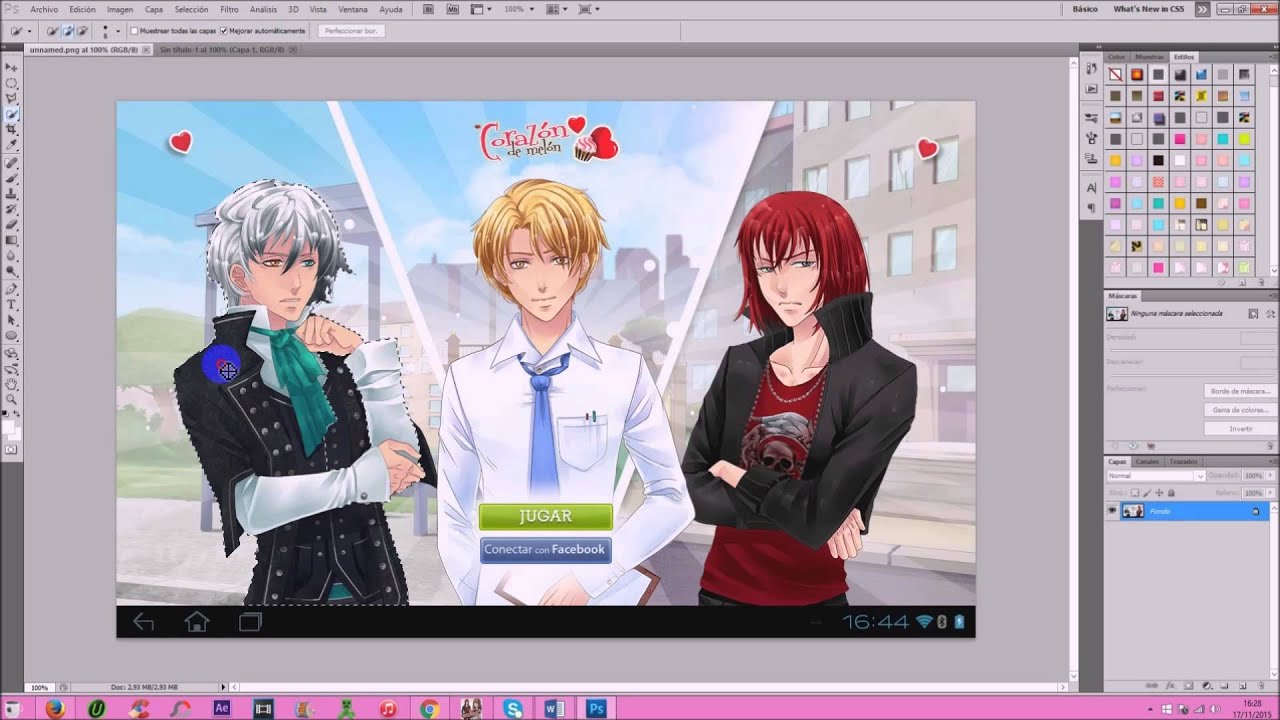Open Photoshop from the Windows taskbar
Viewport: 1280px width, 720px height.
[x=596, y=708]
